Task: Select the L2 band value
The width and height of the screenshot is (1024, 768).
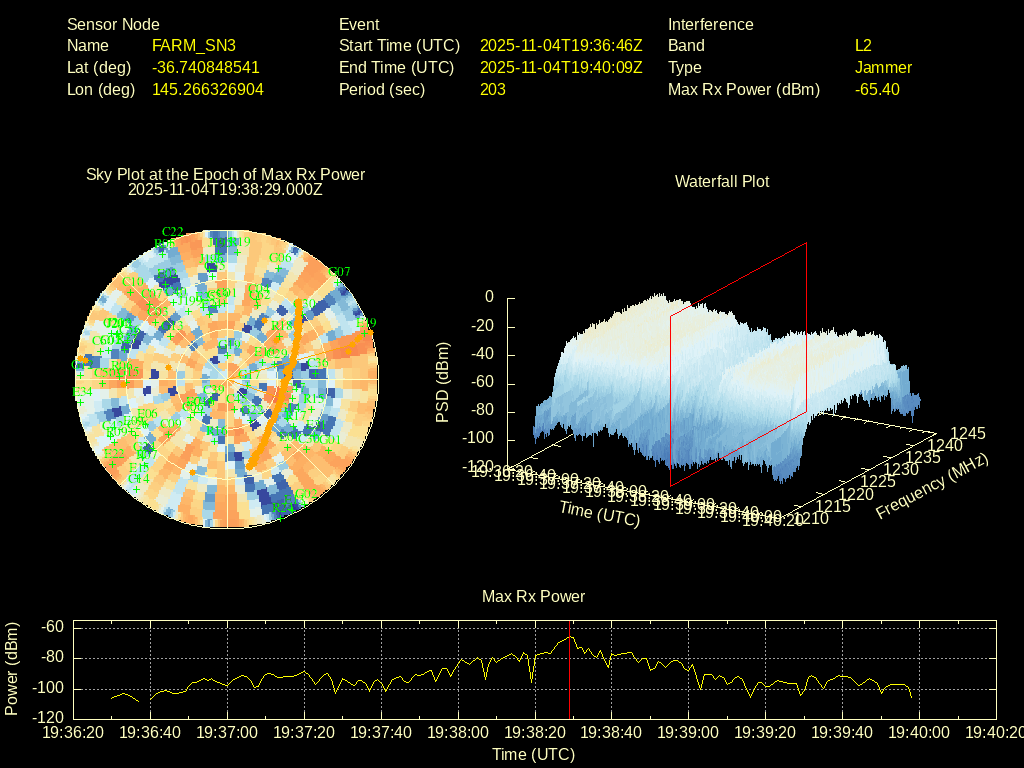Action: click(863, 45)
